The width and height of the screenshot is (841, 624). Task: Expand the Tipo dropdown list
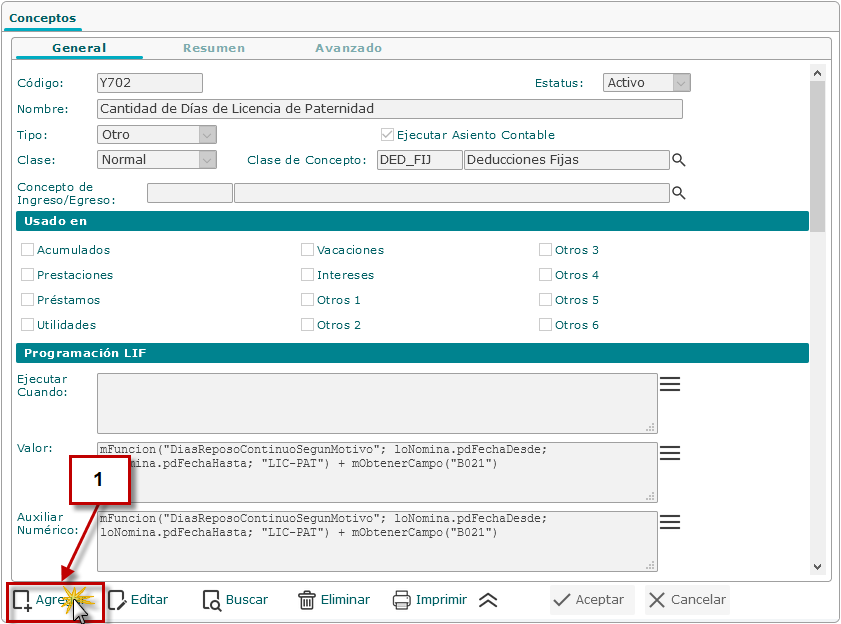coord(207,134)
